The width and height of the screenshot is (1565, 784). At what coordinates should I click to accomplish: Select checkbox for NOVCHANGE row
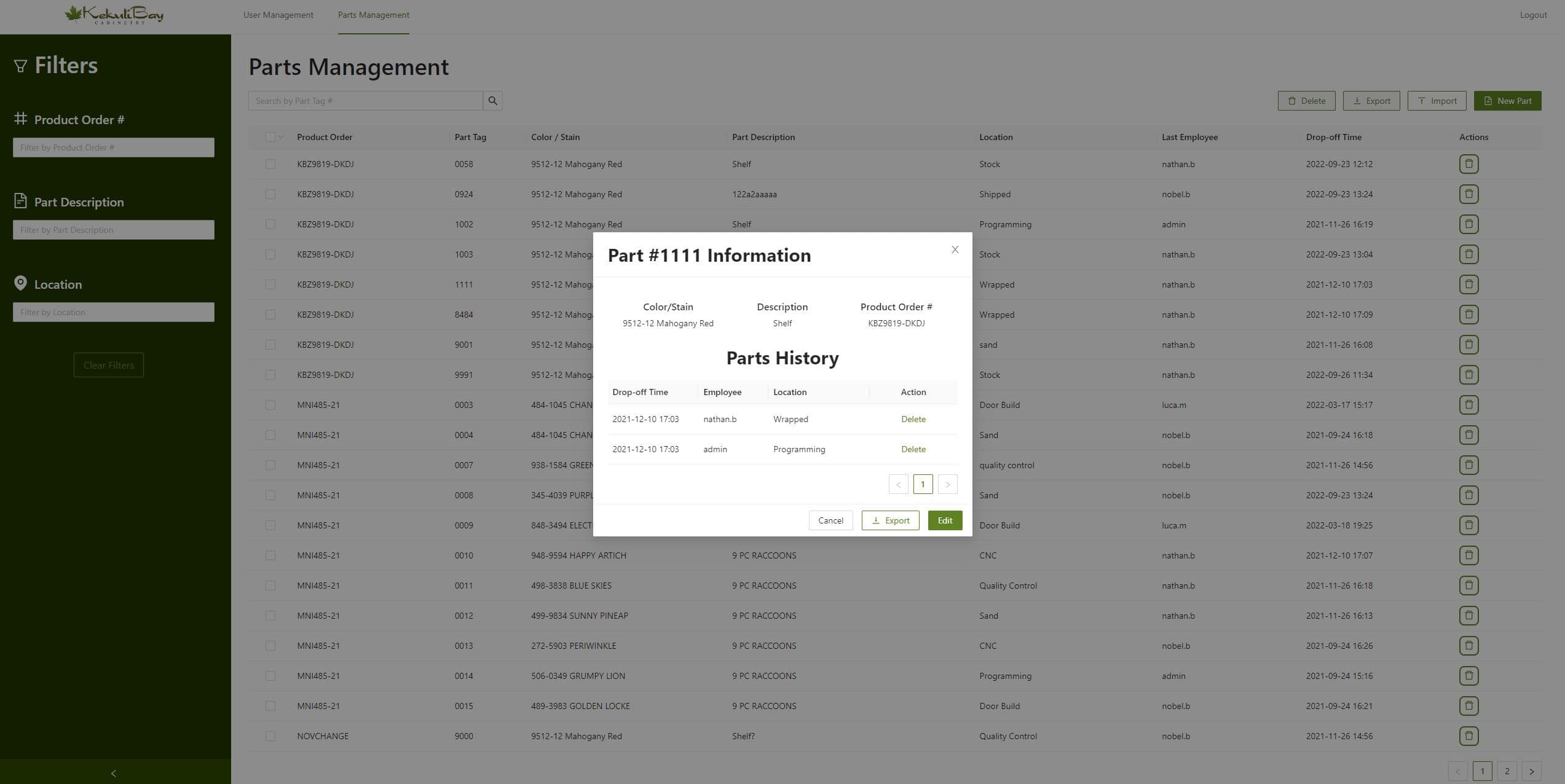270,736
